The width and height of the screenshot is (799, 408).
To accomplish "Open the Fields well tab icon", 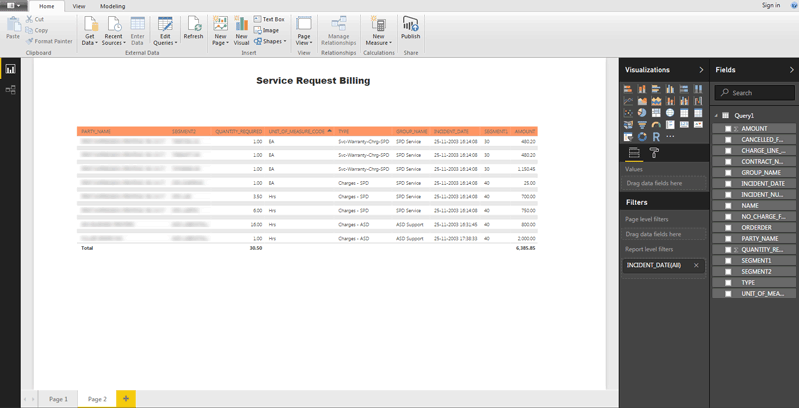I will 634,152.
